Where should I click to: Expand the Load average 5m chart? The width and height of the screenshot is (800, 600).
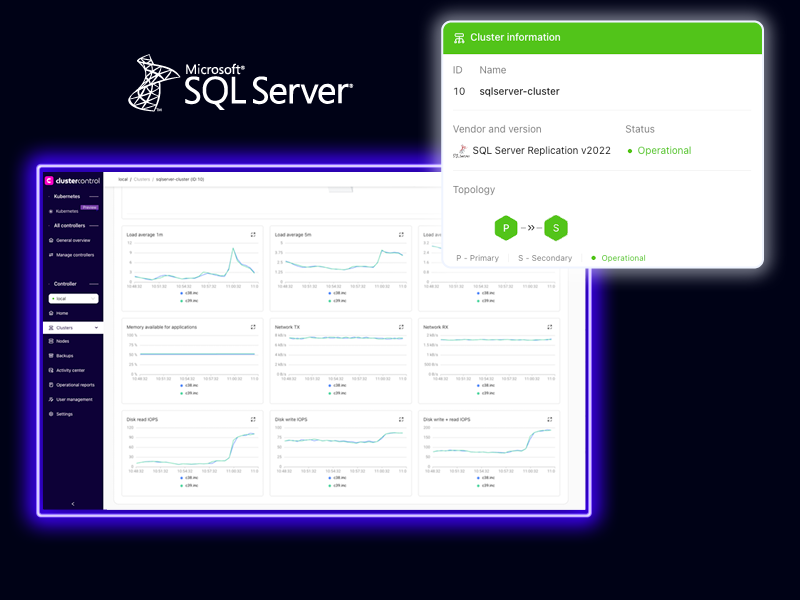pos(401,234)
